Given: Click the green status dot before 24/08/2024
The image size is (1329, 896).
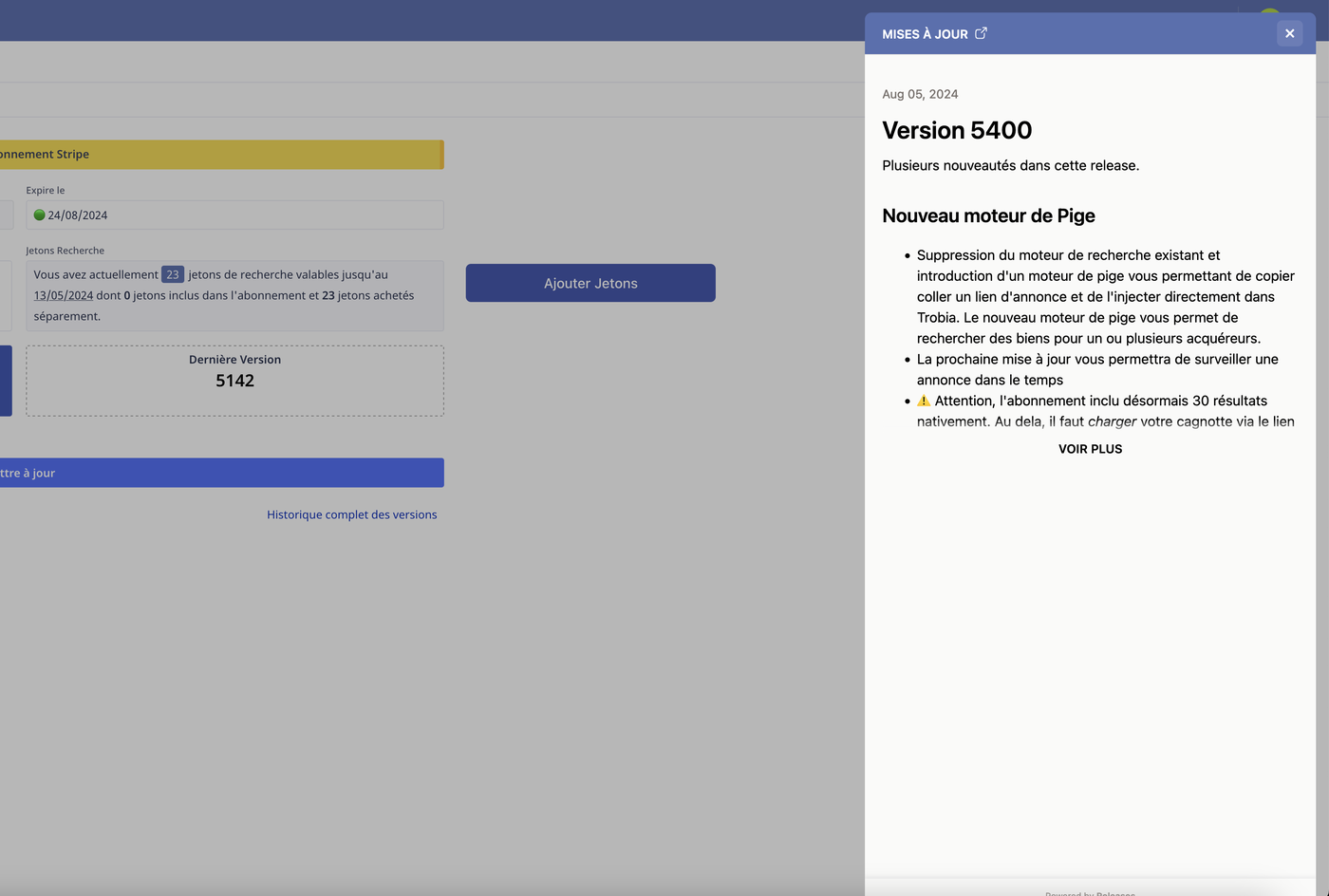Looking at the screenshot, I should (x=39, y=215).
